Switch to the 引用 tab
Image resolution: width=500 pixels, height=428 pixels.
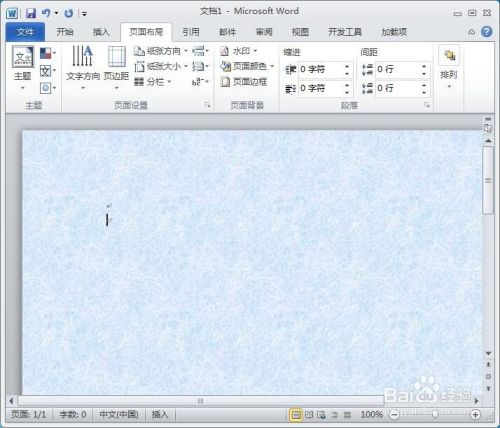tap(191, 32)
